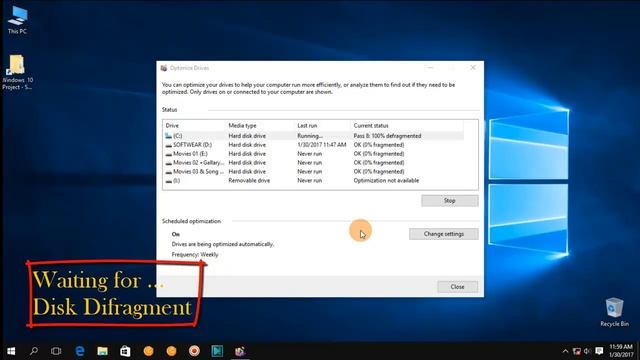Click 'Frequency: Weekly' text

(x=195, y=255)
